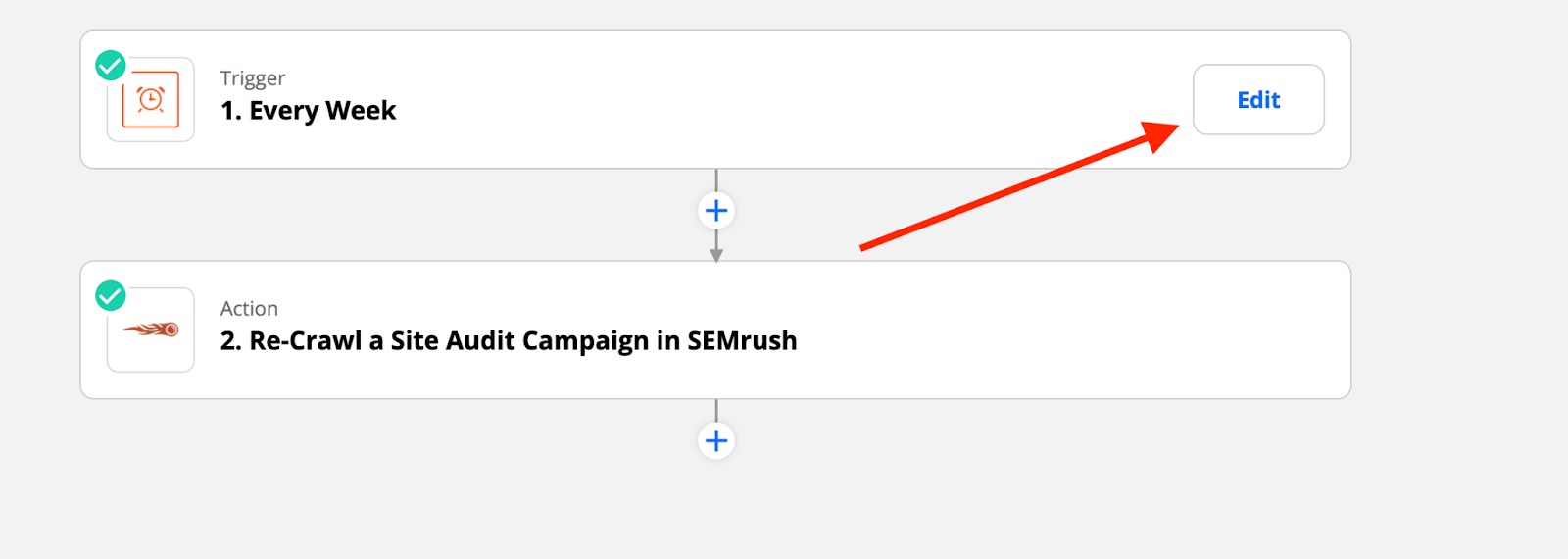The width and height of the screenshot is (1568, 559).
Task: Click the green checkmark on Trigger step
Action: click(x=111, y=66)
